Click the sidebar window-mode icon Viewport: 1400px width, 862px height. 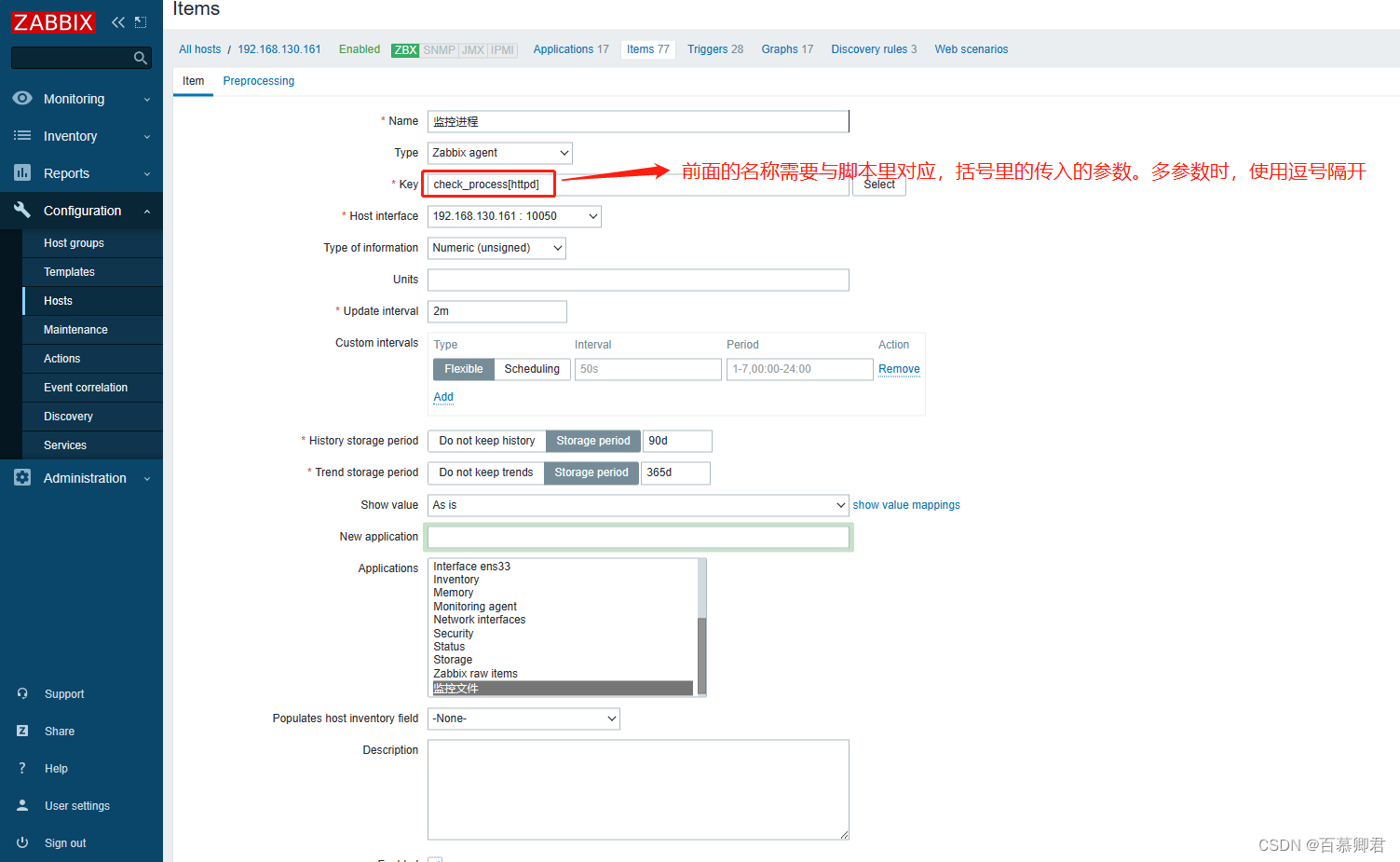(x=141, y=22)
